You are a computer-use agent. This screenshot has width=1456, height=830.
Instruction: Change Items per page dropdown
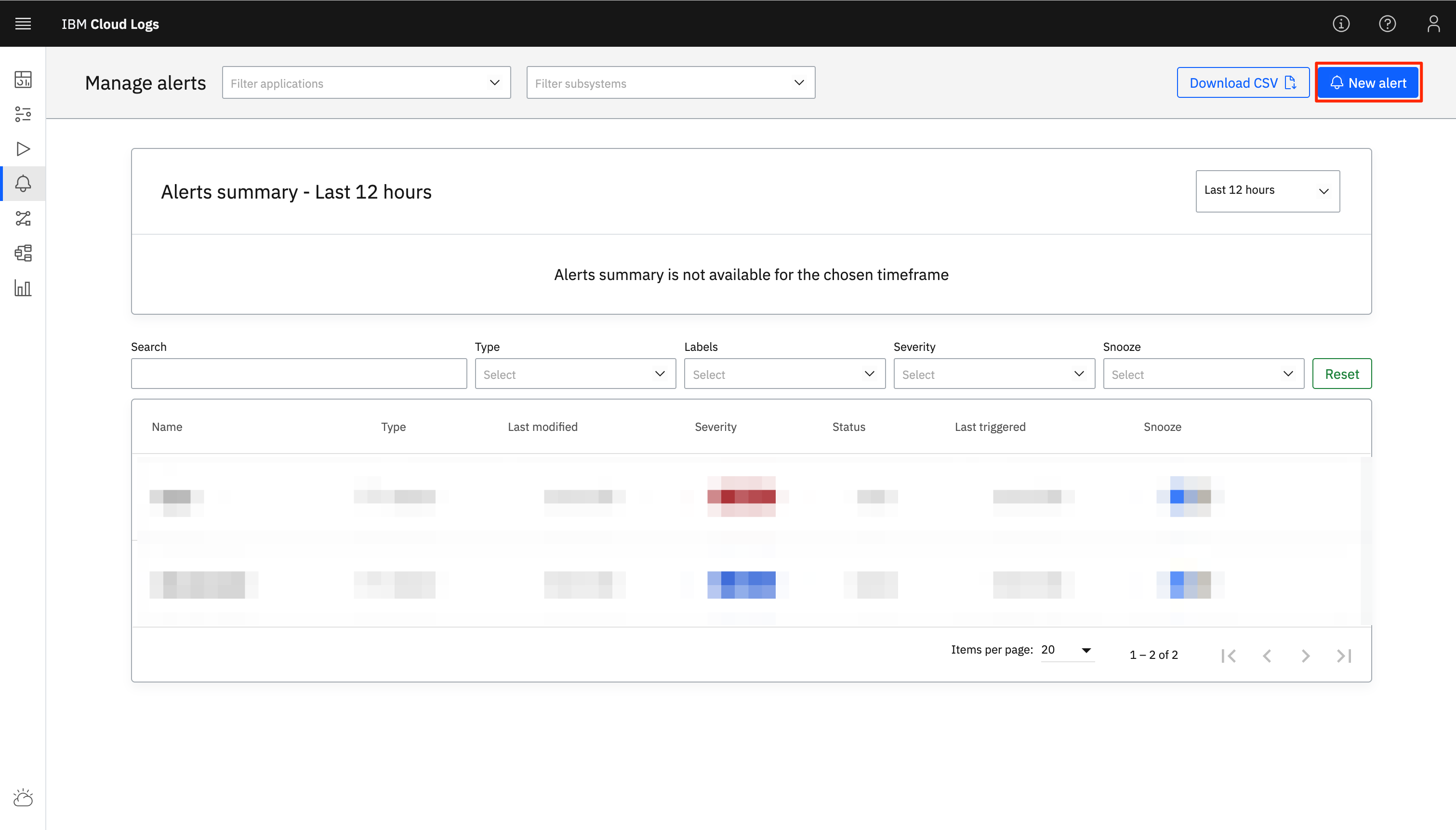click(x=1066, y=650)
